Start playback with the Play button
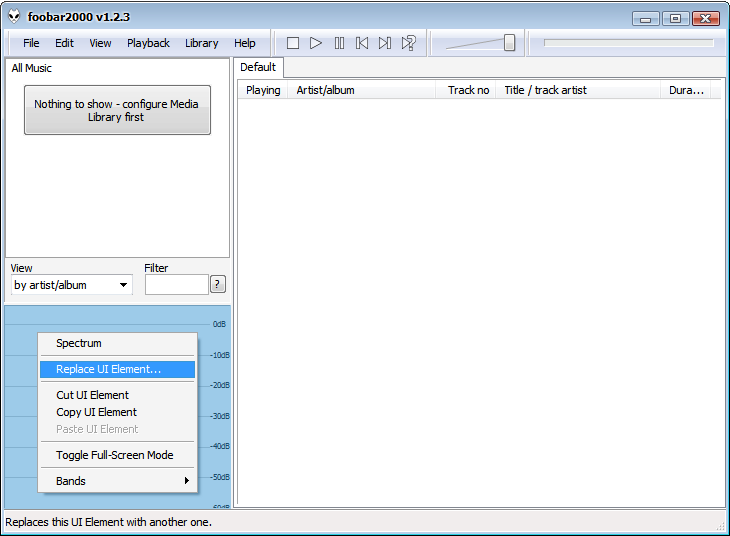730x536 pixels. click(316, 43)
